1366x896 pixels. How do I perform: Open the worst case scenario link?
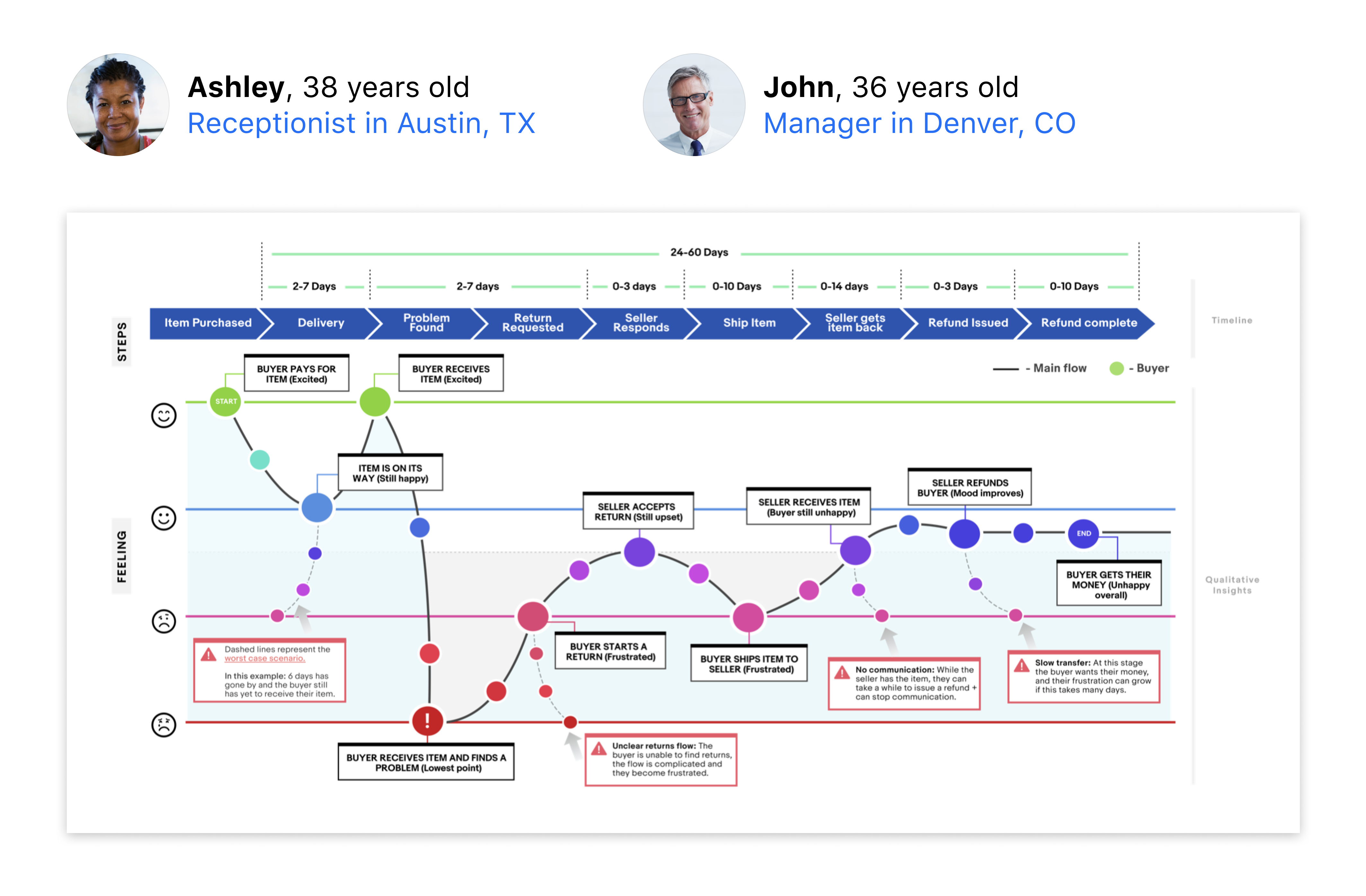(265, 658)
